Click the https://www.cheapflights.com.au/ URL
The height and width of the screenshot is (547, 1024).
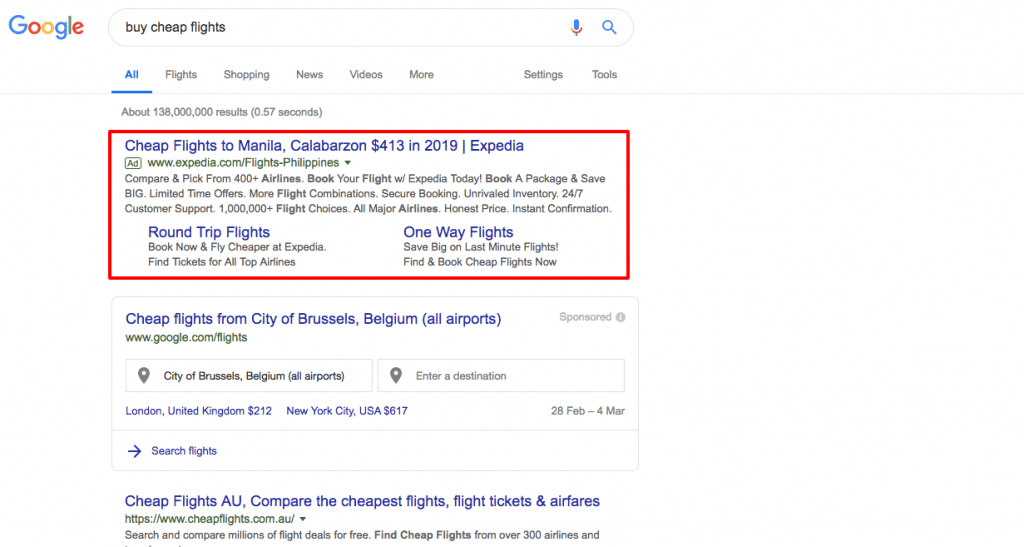[210, 520]
